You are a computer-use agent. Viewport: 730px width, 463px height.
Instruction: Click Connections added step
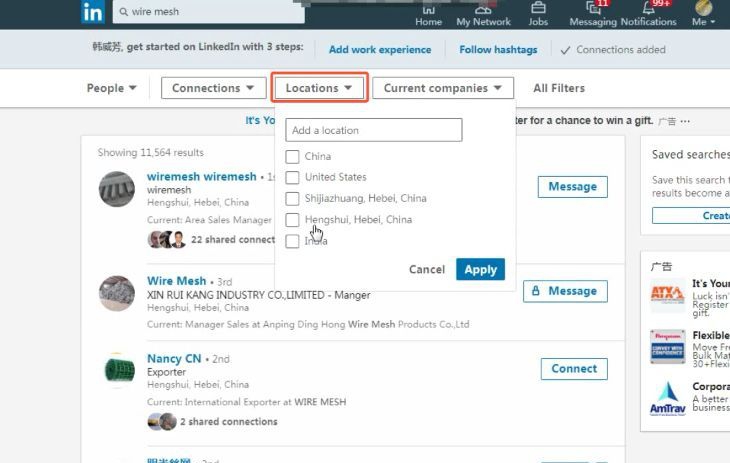pyautogui.click(x=613, y=49)
